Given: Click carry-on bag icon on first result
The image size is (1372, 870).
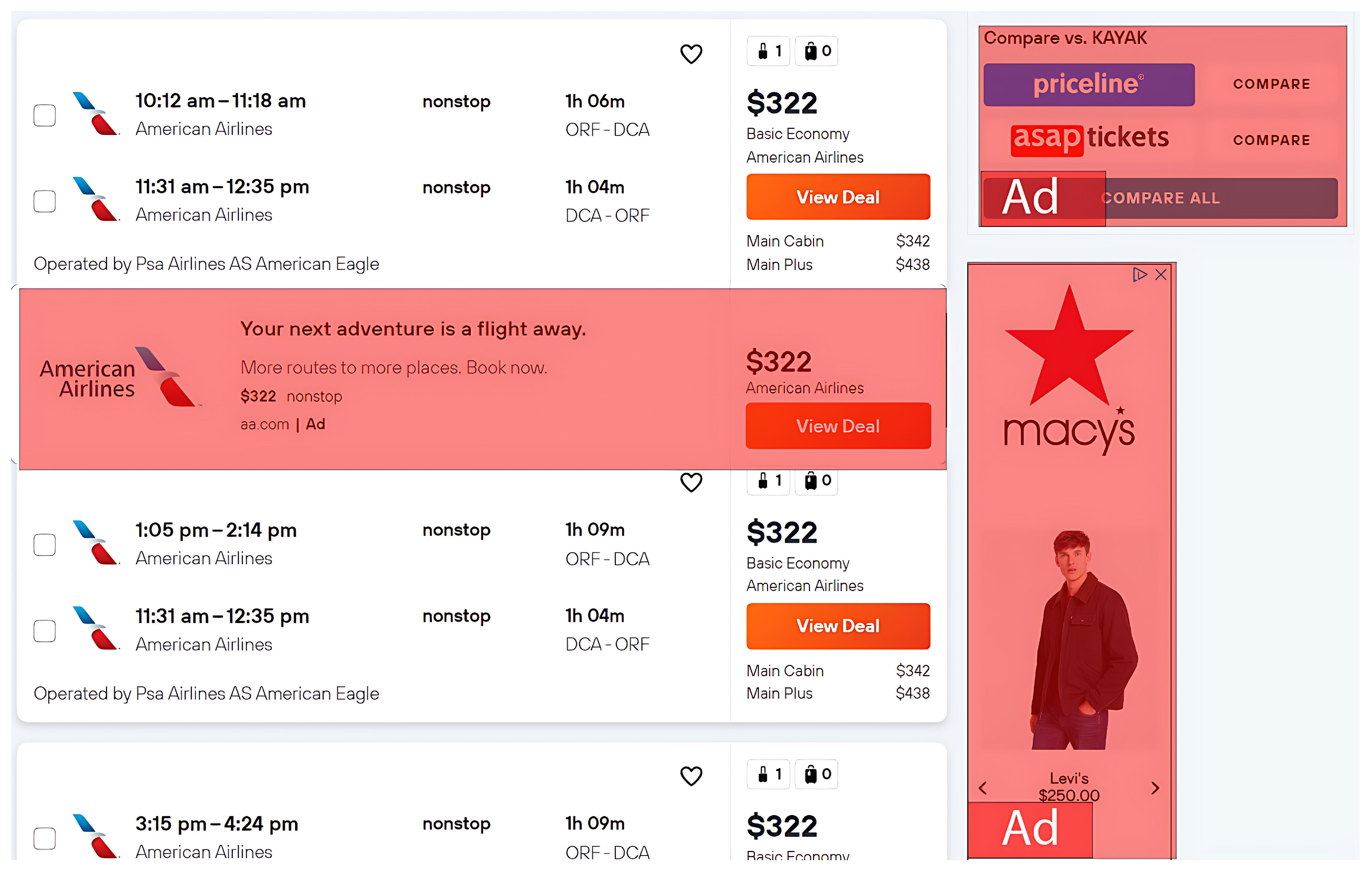Looking at the screenshot, I should pos(769,51).
